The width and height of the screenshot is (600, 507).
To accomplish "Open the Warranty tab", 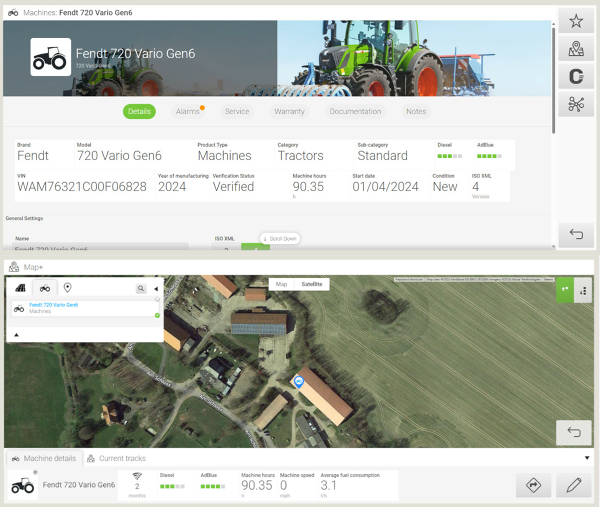I will pyautogui.click(x=289, y=111).
